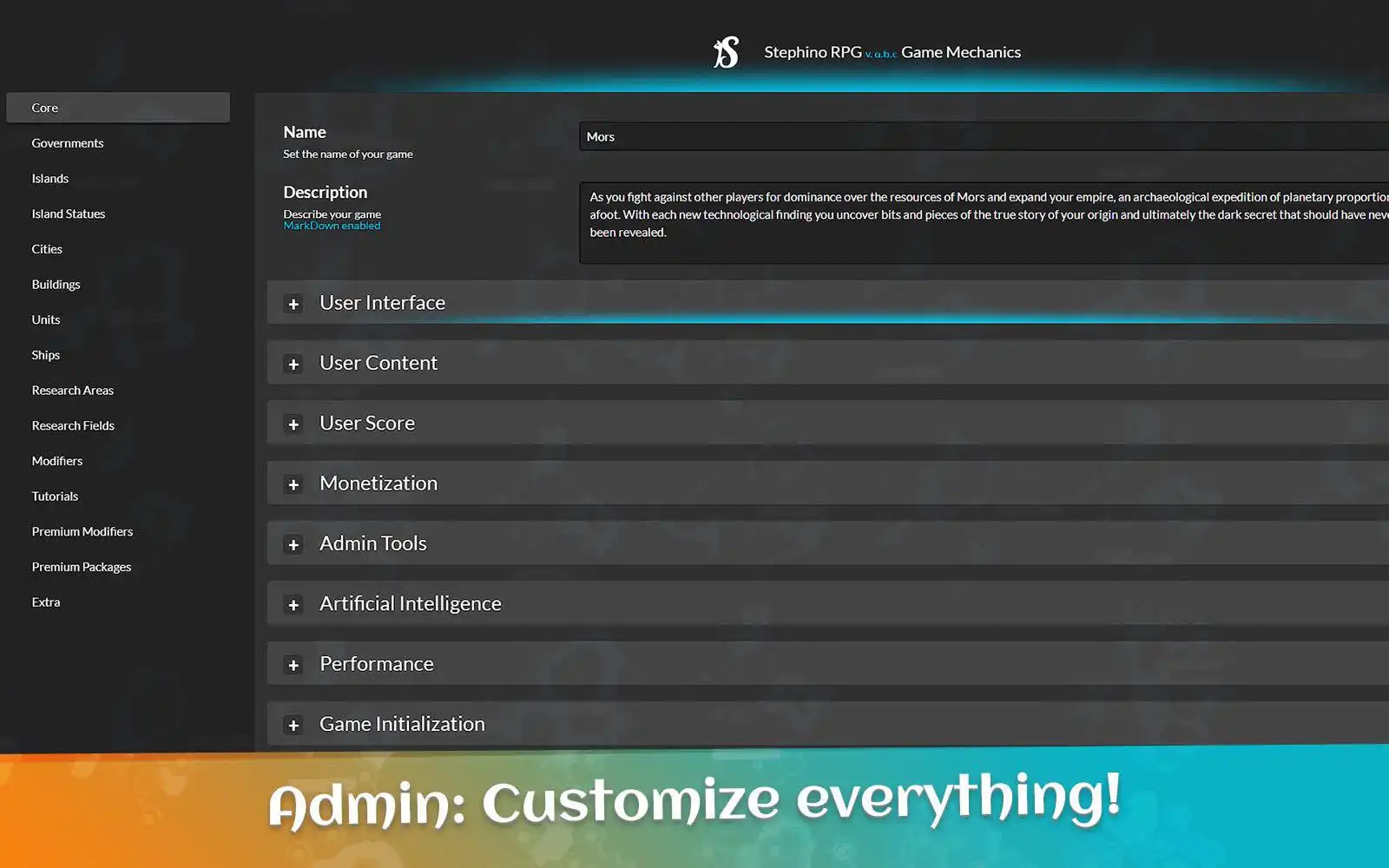
Task: Open the MarkDown enabled link
Action: [x=332, y=226]
